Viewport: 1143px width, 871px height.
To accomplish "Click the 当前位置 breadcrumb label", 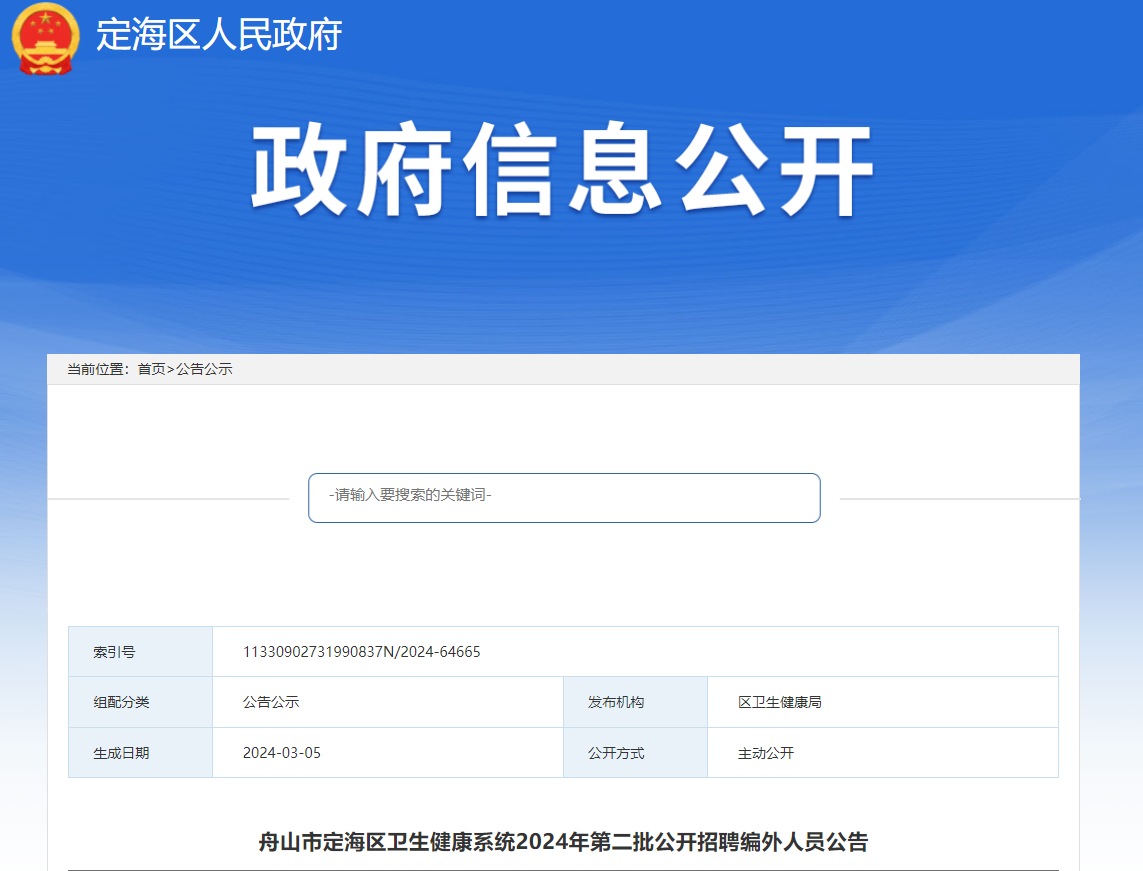I will (97, 369).
